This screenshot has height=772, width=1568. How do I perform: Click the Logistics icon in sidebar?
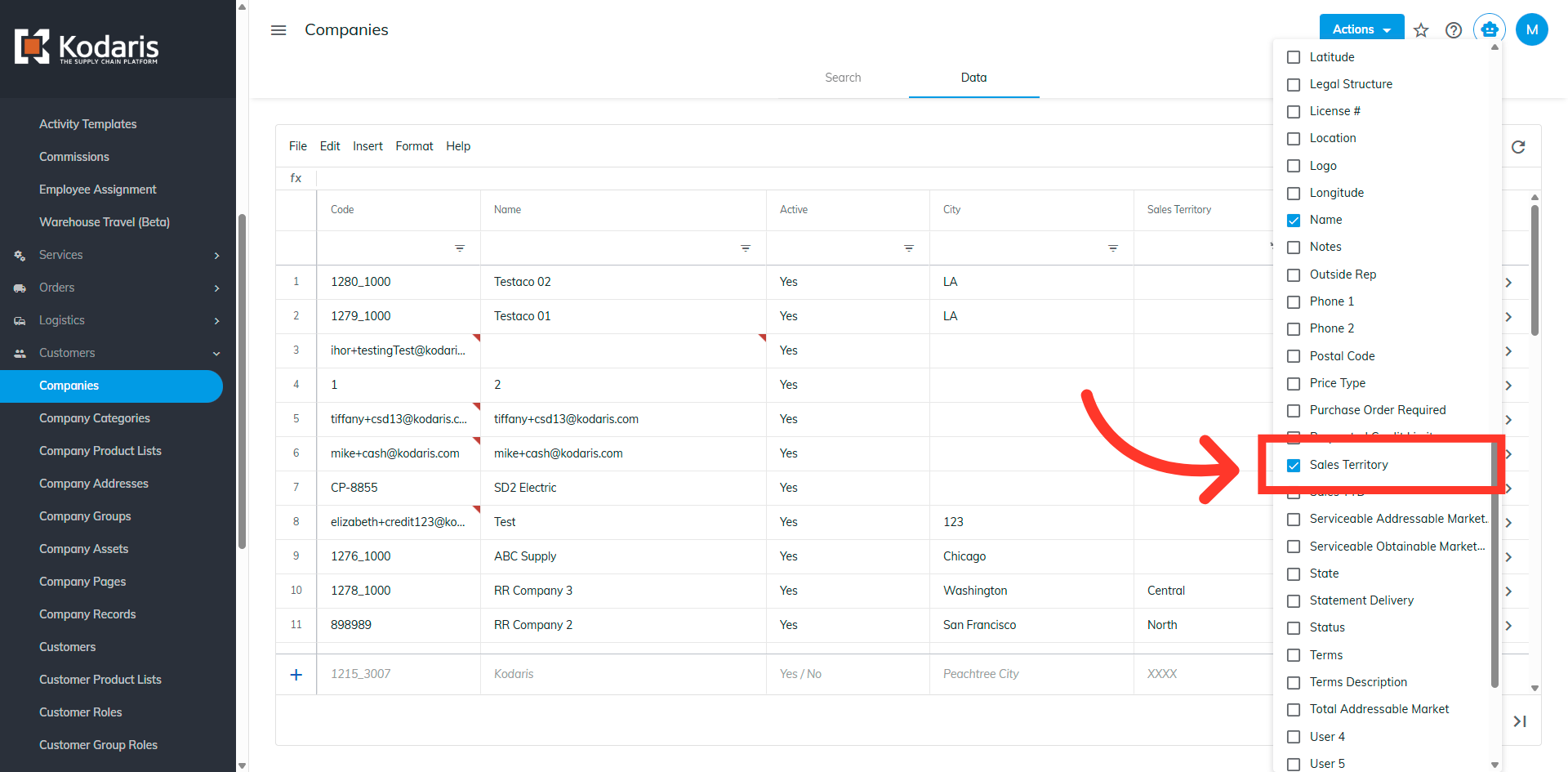coord(20,321)
